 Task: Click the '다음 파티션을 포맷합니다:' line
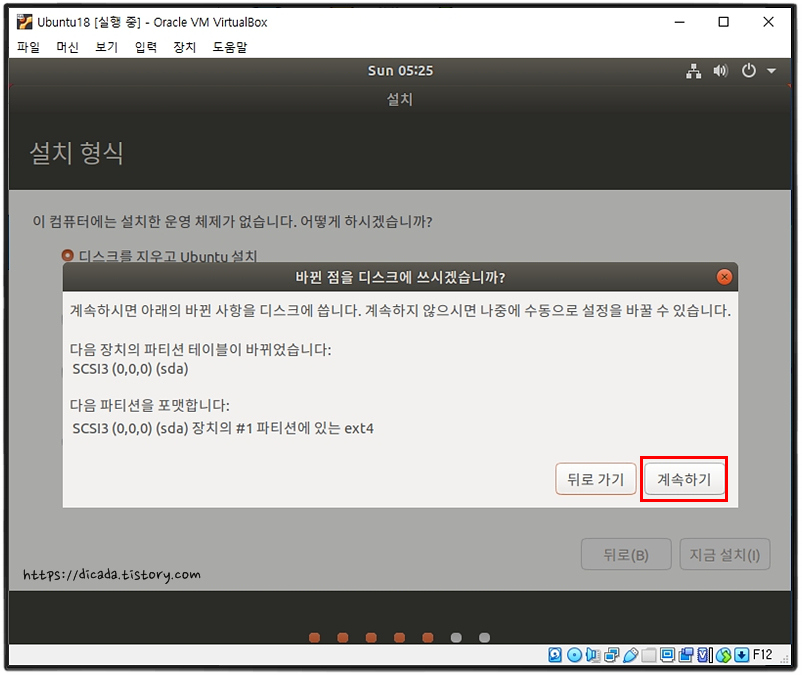pos(149,405)
